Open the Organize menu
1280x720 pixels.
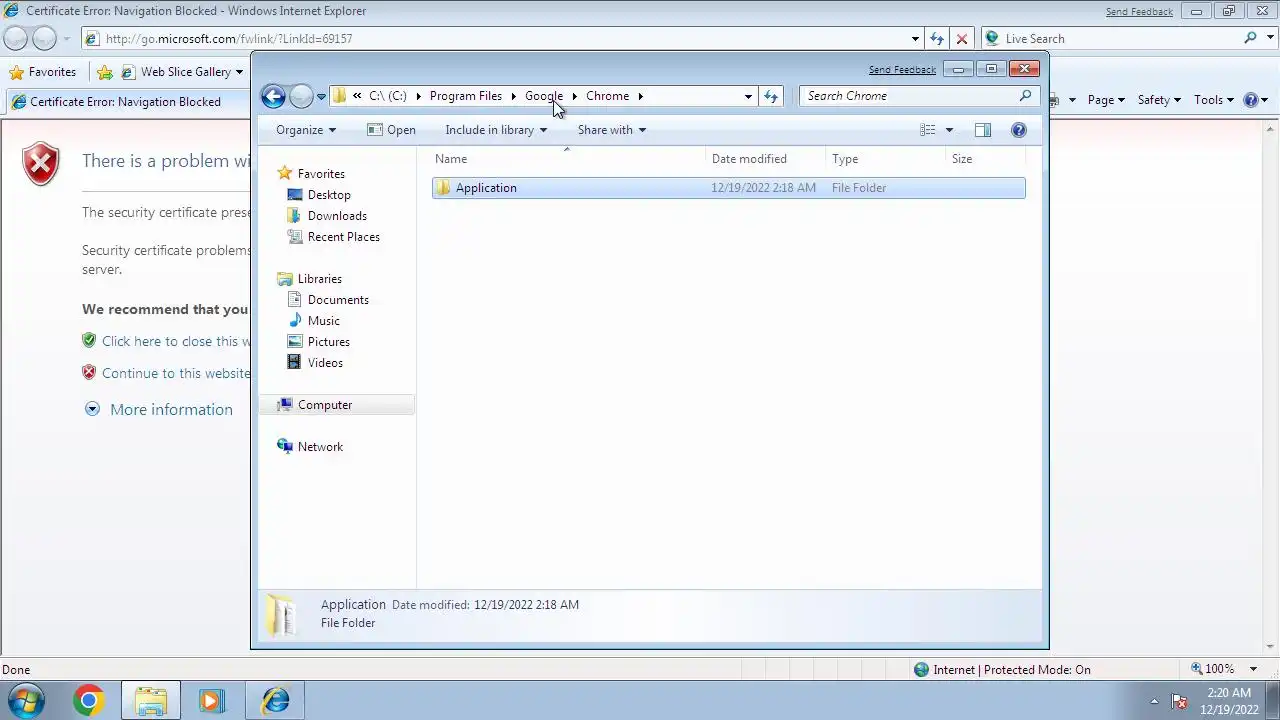click(306, 130)
